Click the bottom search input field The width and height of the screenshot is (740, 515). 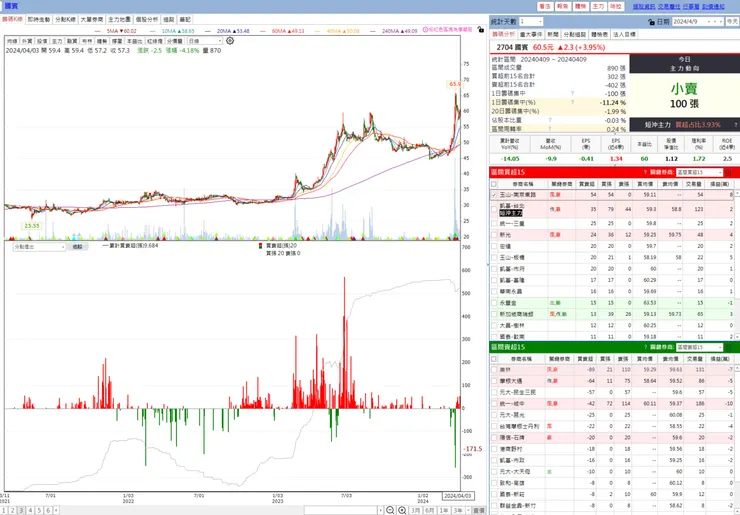340,510
